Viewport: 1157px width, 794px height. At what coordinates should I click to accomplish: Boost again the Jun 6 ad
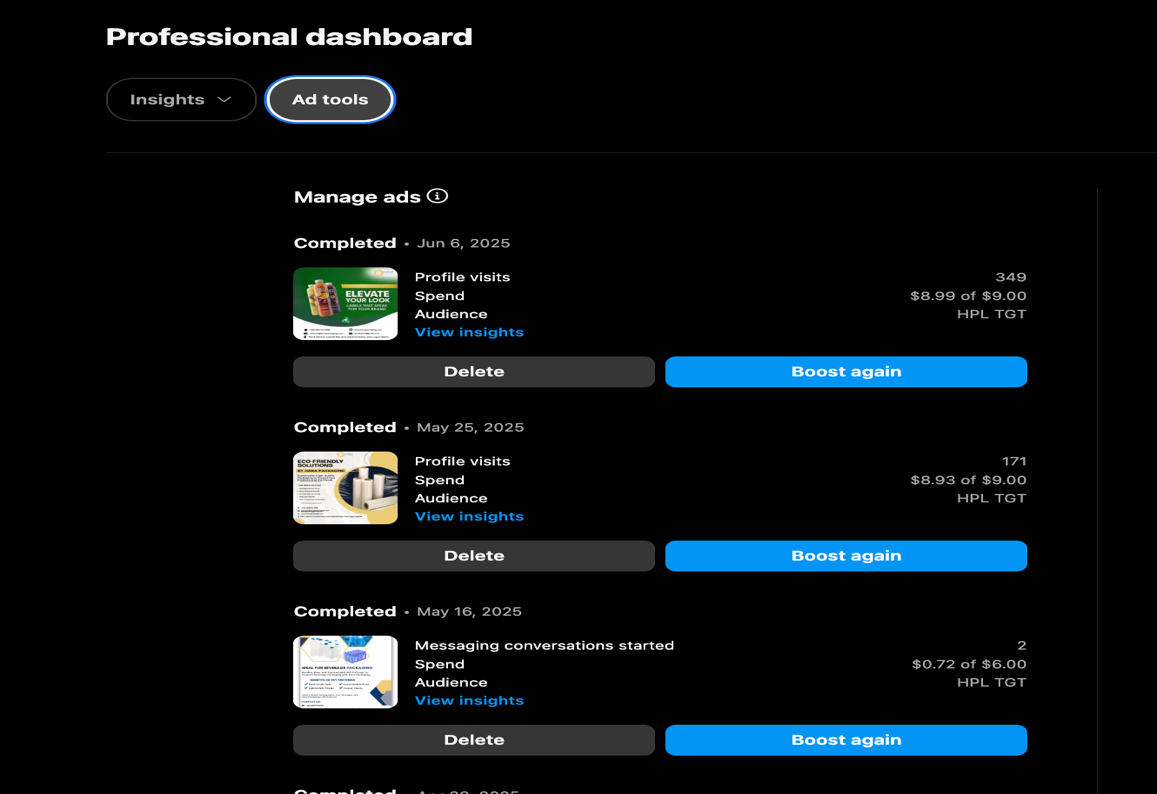tap(845, 371)
